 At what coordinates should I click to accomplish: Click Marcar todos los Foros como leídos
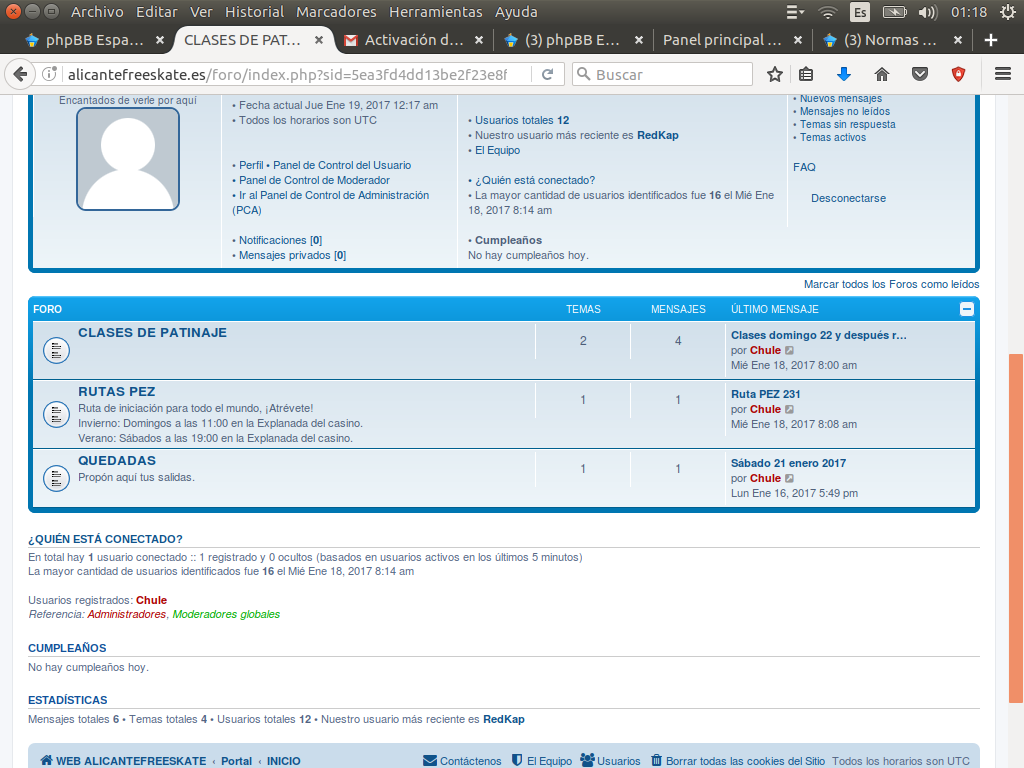click(x=891, y=284)
